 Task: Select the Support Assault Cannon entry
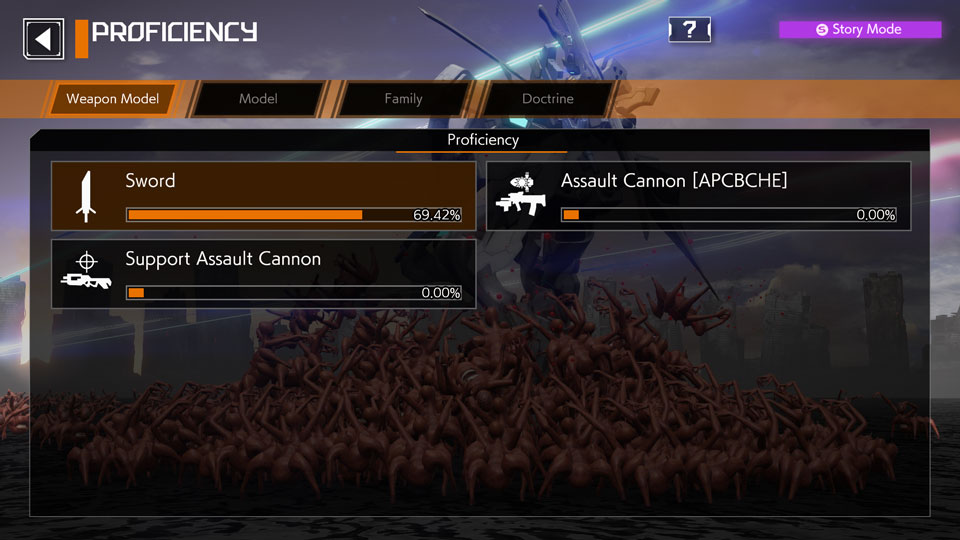tap(264, 274)
